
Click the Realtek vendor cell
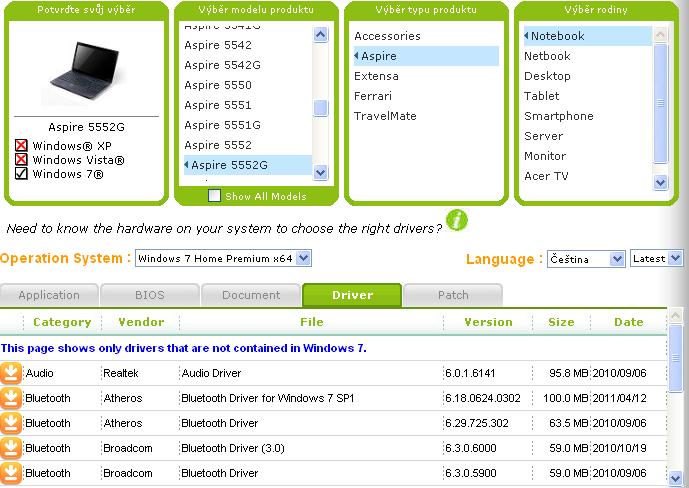tap(120, 373)
